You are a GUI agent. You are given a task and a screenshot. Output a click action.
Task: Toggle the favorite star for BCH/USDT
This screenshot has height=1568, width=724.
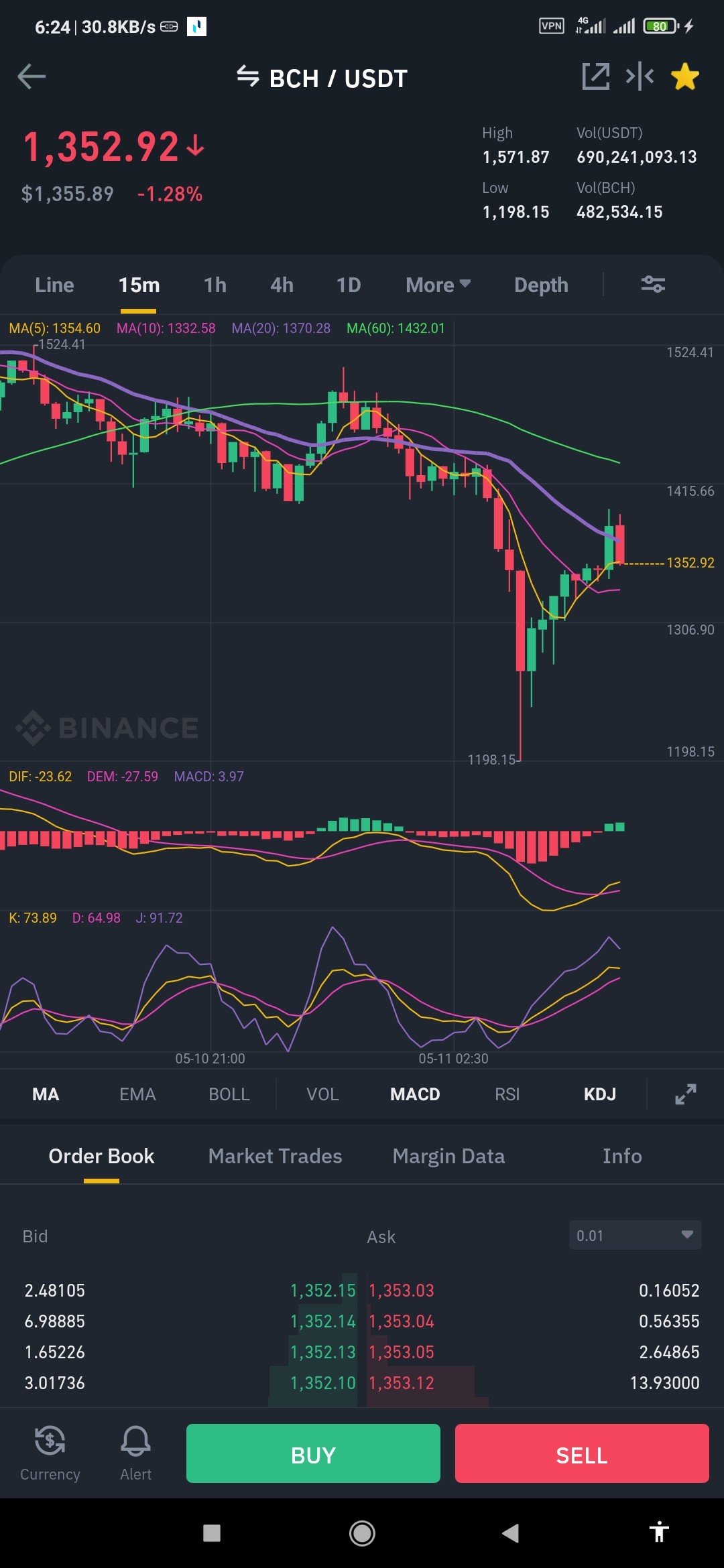coord(685,76)
